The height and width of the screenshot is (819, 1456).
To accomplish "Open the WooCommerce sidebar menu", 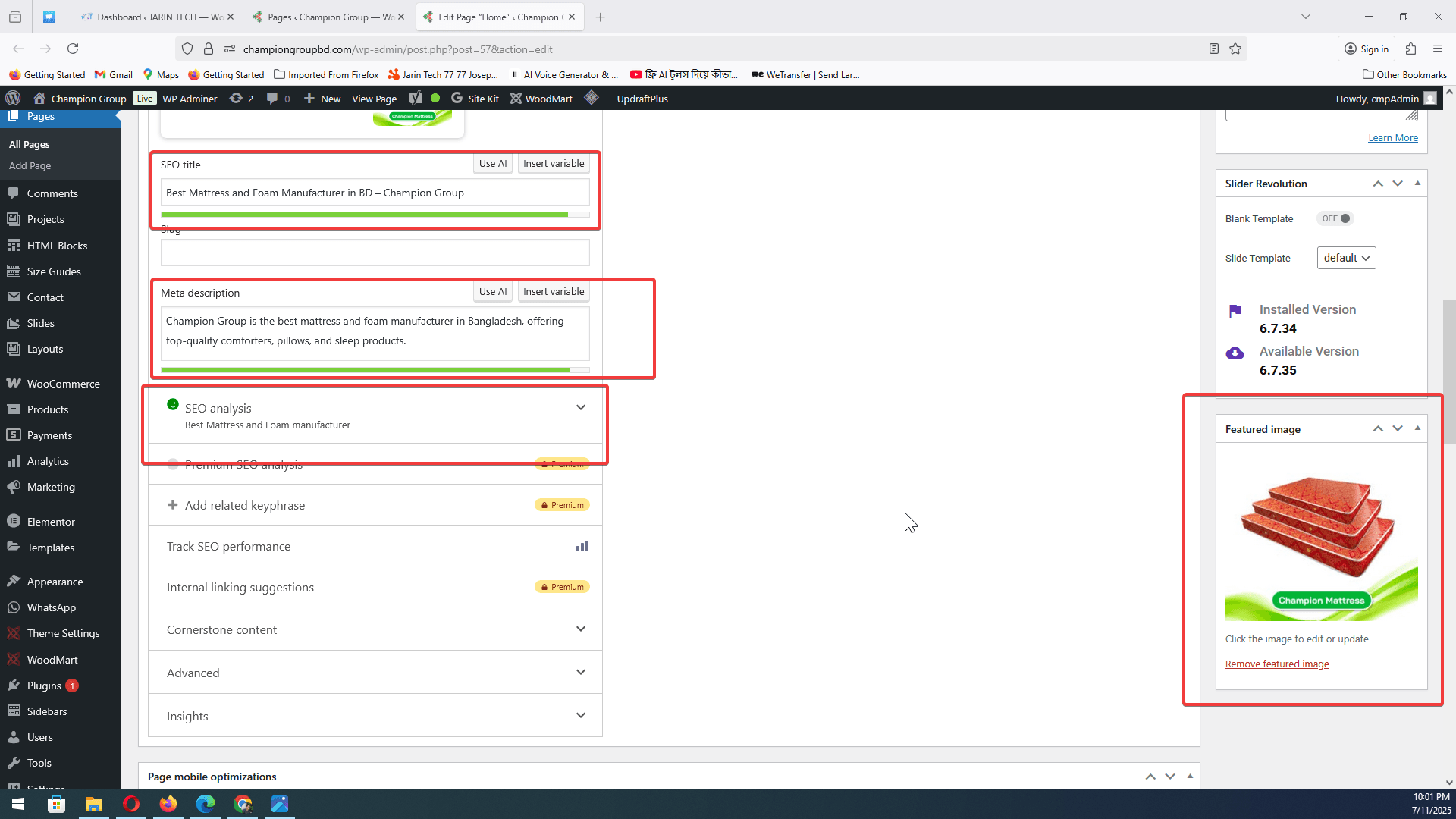I will 63,384.
